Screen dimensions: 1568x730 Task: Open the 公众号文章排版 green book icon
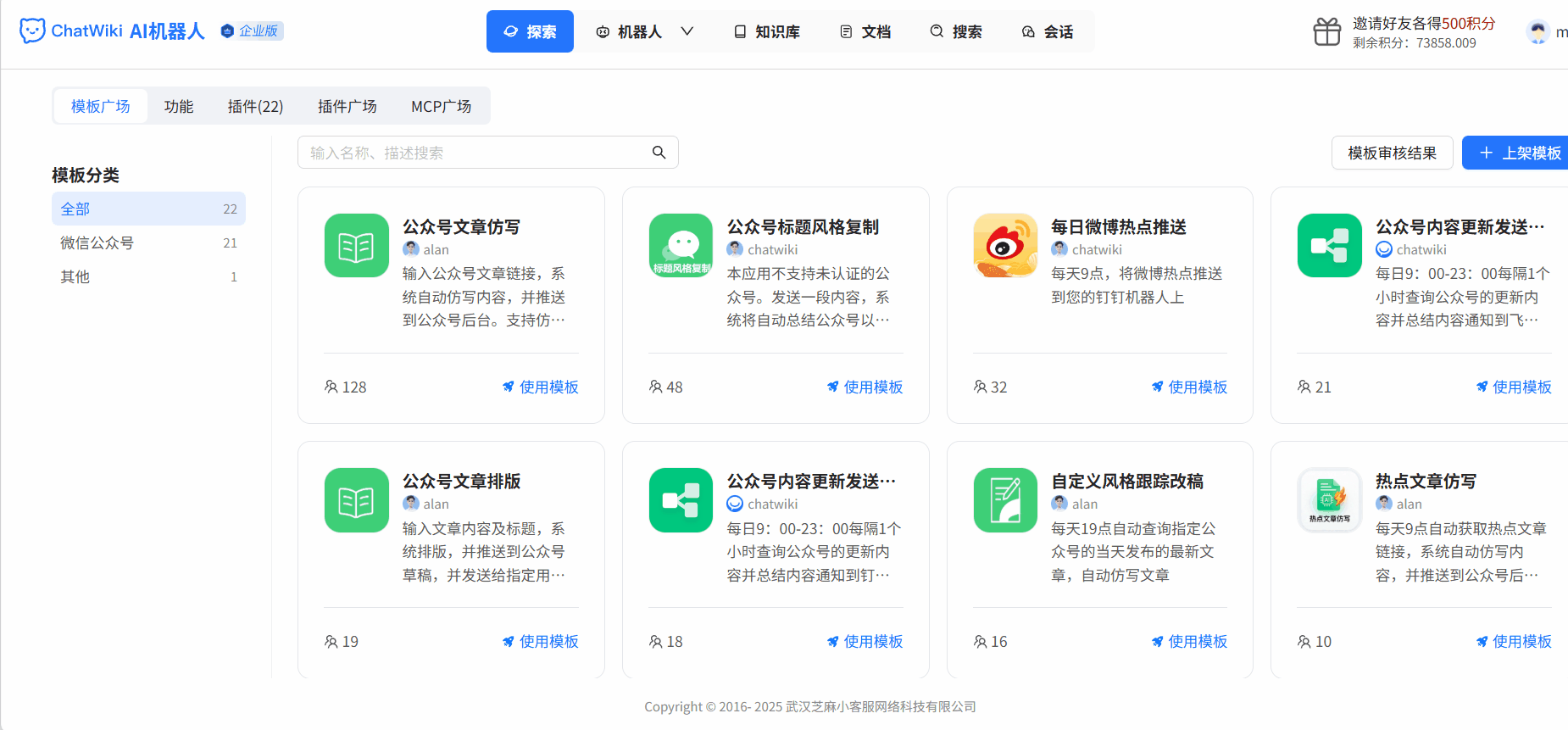coord(356,500)
